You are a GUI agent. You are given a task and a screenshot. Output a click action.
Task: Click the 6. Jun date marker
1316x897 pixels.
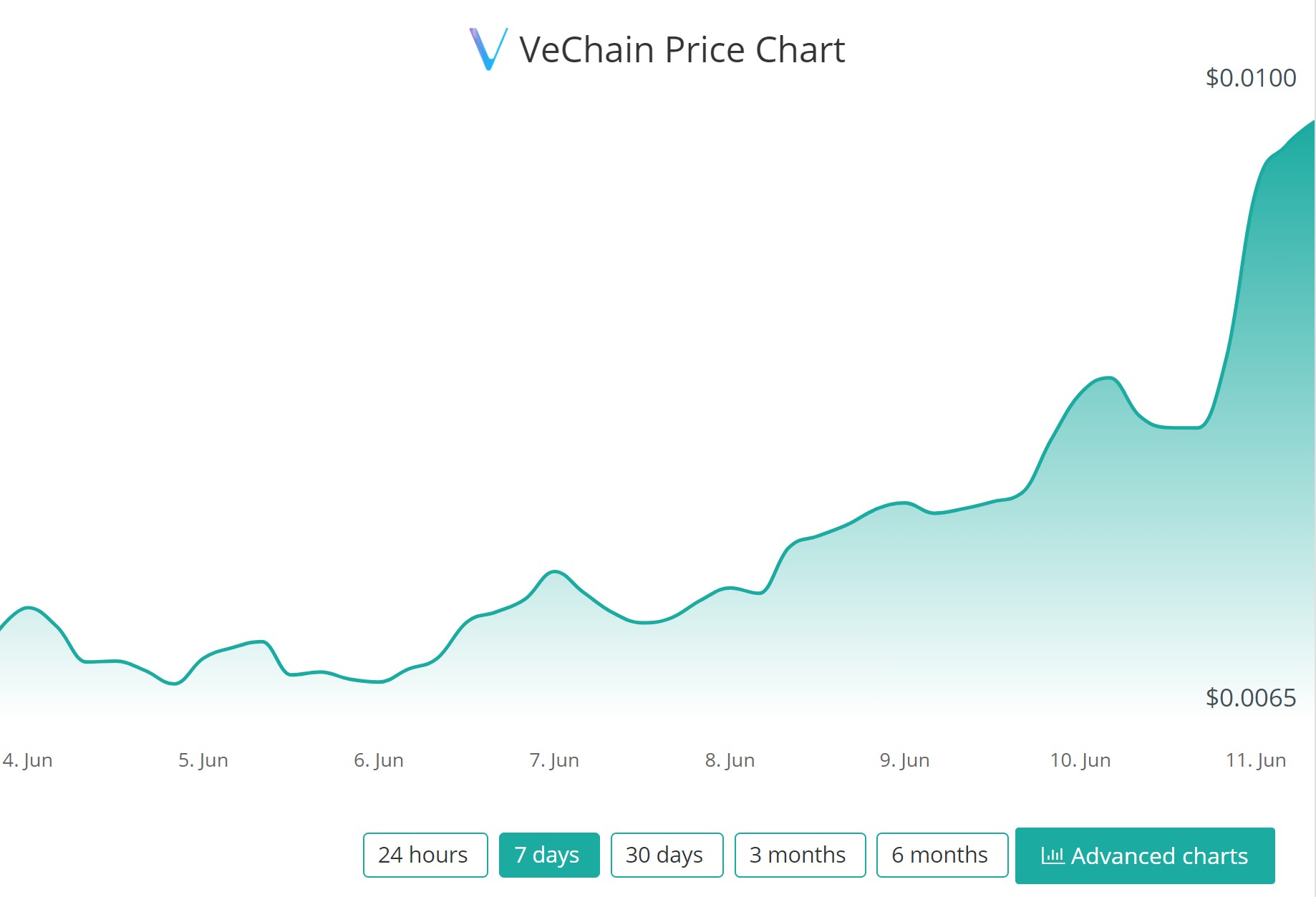(379, 760)
